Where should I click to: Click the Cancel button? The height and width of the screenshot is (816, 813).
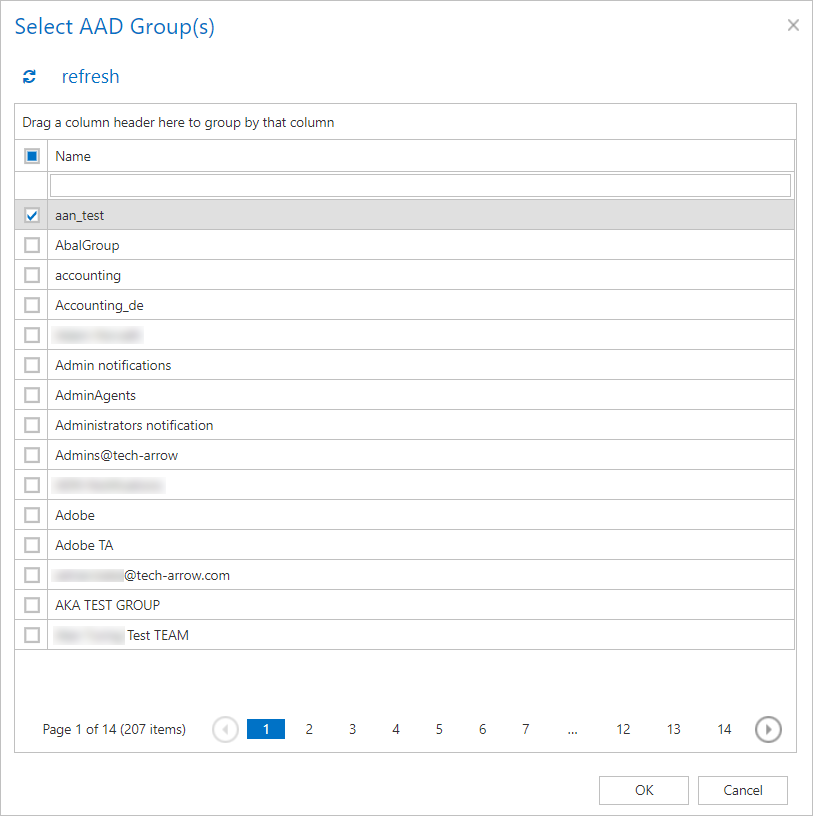[x=742, y=790]
